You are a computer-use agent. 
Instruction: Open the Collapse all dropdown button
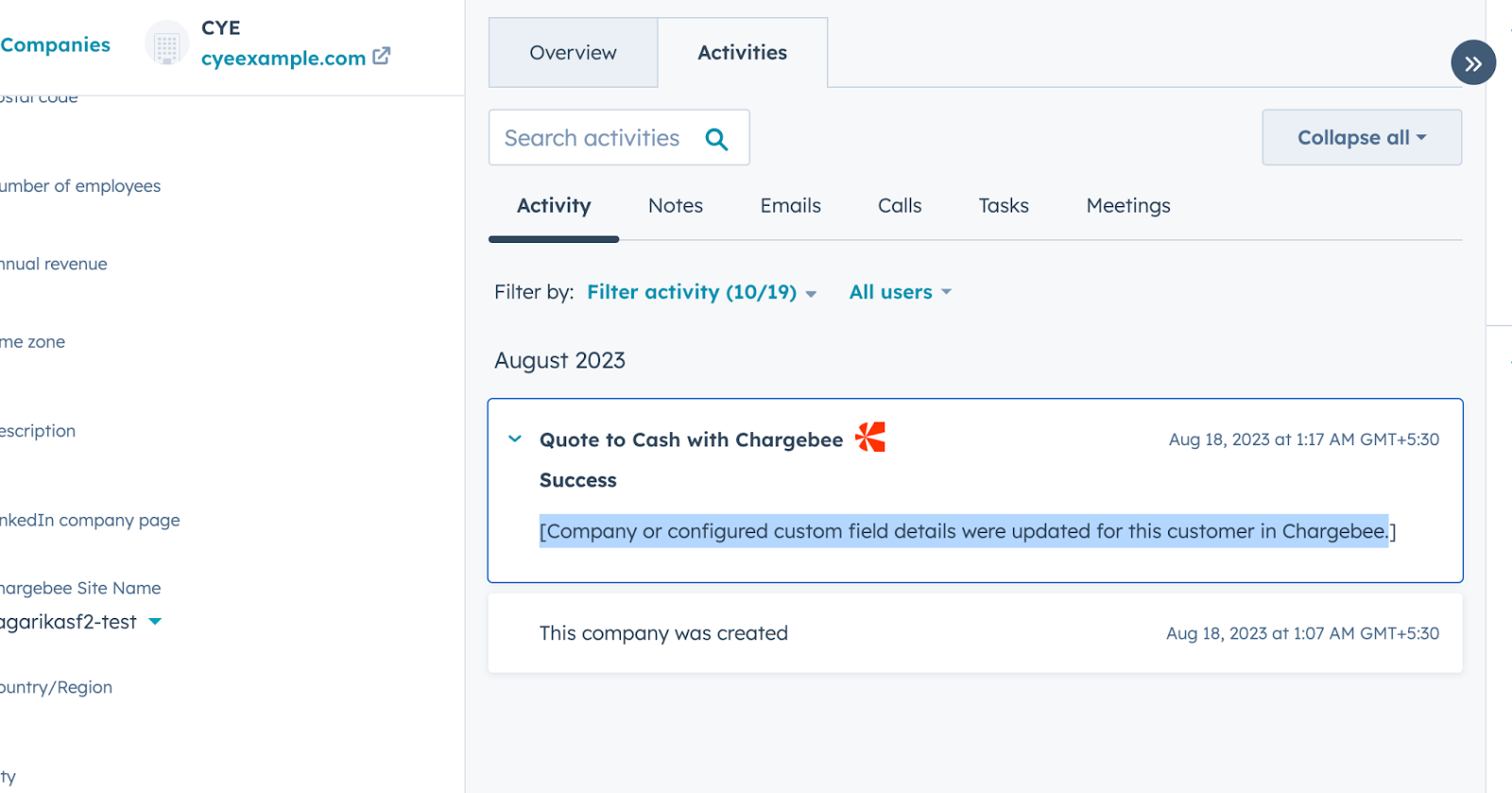1361,137
